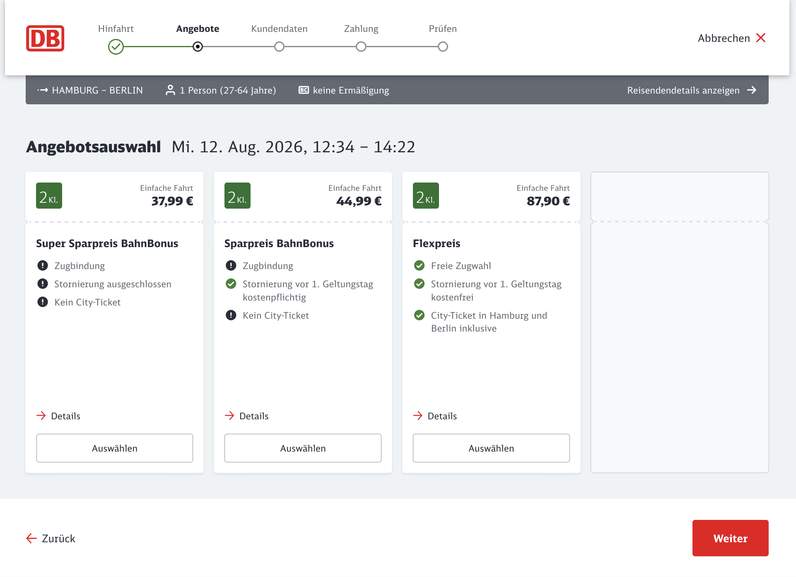The height and width of the screenshot is (577, 796).
Task: Click the warning icon by Sparpreis BahnBonus Zugbindung
Action: click(231, 265)
